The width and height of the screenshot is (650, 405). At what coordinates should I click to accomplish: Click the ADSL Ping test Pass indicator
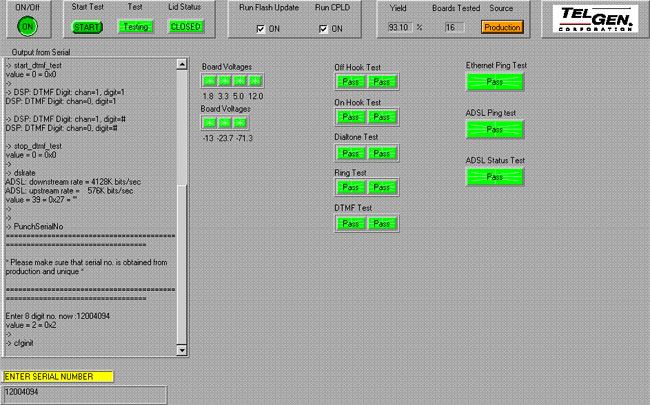pos(495,129)
